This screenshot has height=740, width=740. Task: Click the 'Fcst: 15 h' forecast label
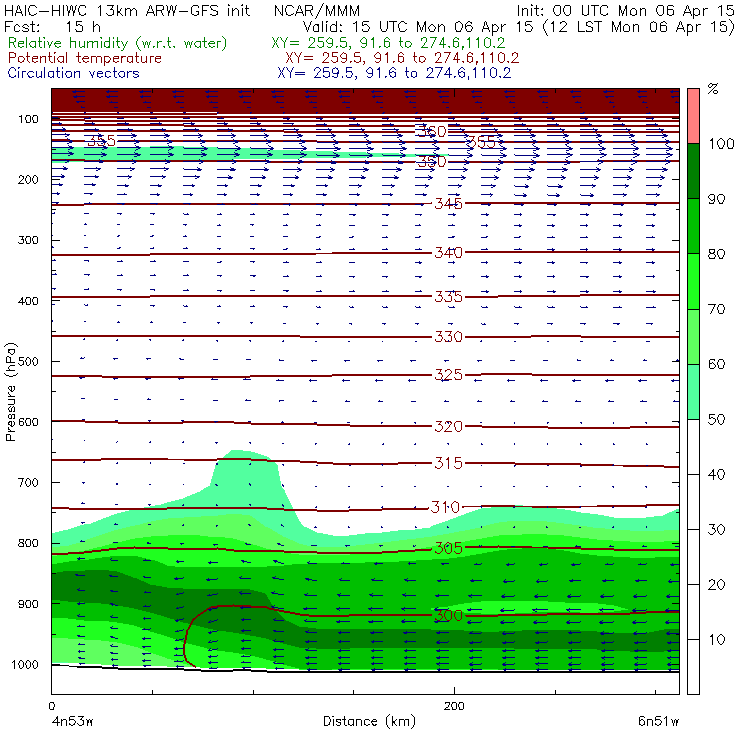click(x=52, y=27)
